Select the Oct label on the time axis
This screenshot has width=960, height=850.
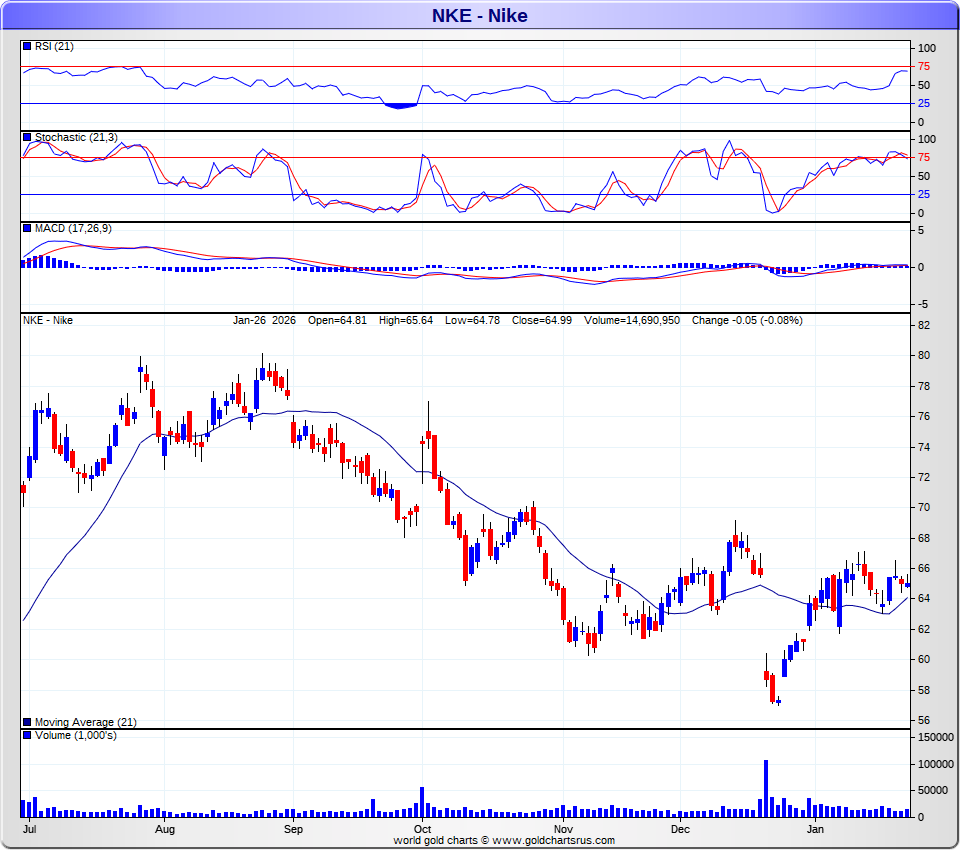click(423, 829)
